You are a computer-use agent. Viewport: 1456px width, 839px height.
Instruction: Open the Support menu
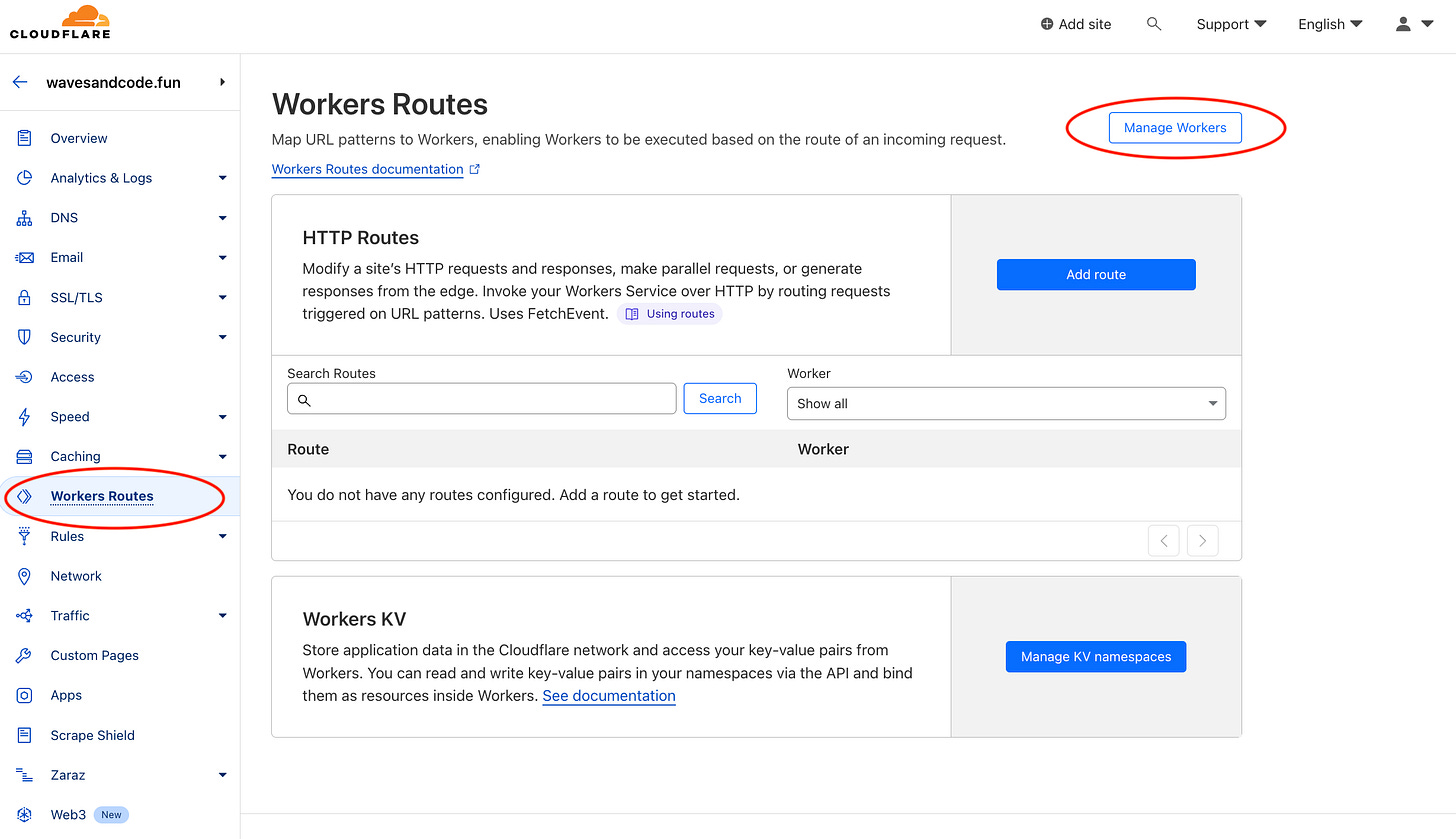(x=1231, y=23)
